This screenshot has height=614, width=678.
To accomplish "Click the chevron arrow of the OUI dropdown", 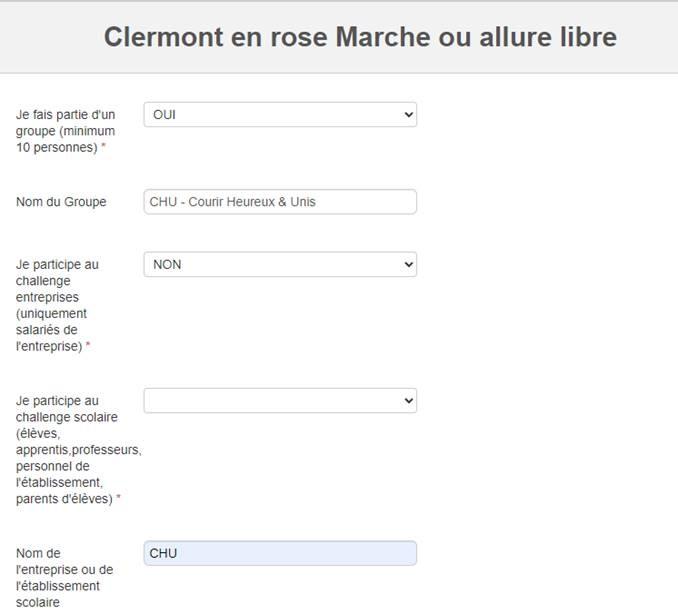I will coord(408,115).
